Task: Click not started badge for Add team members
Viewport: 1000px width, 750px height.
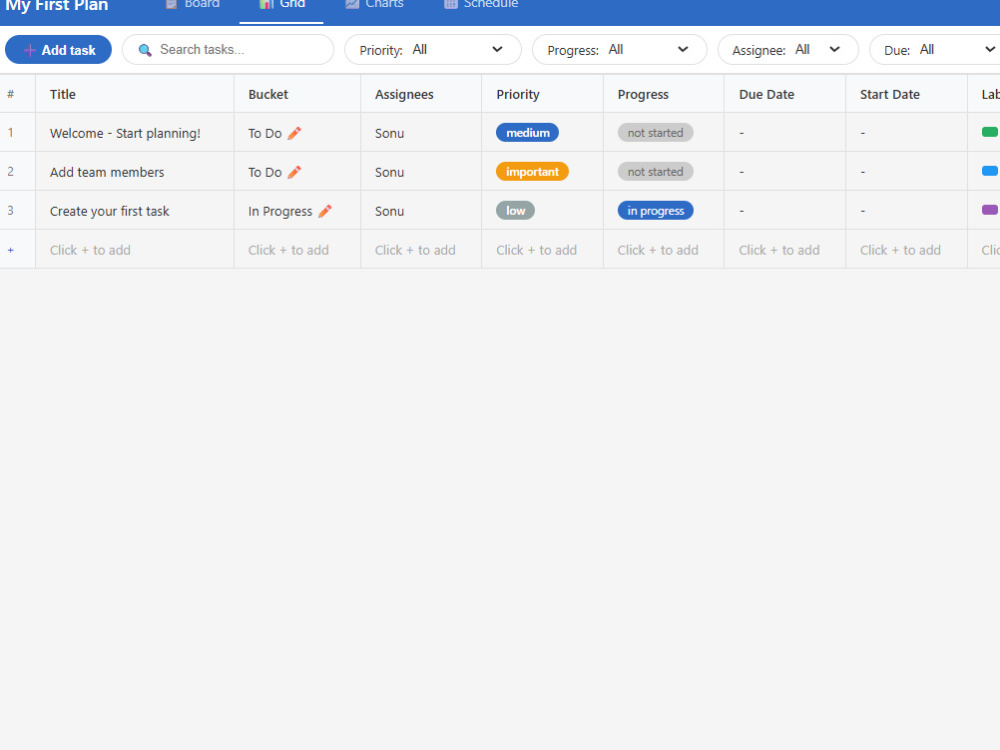Action: pyautogui.click(x=655, y=172)
